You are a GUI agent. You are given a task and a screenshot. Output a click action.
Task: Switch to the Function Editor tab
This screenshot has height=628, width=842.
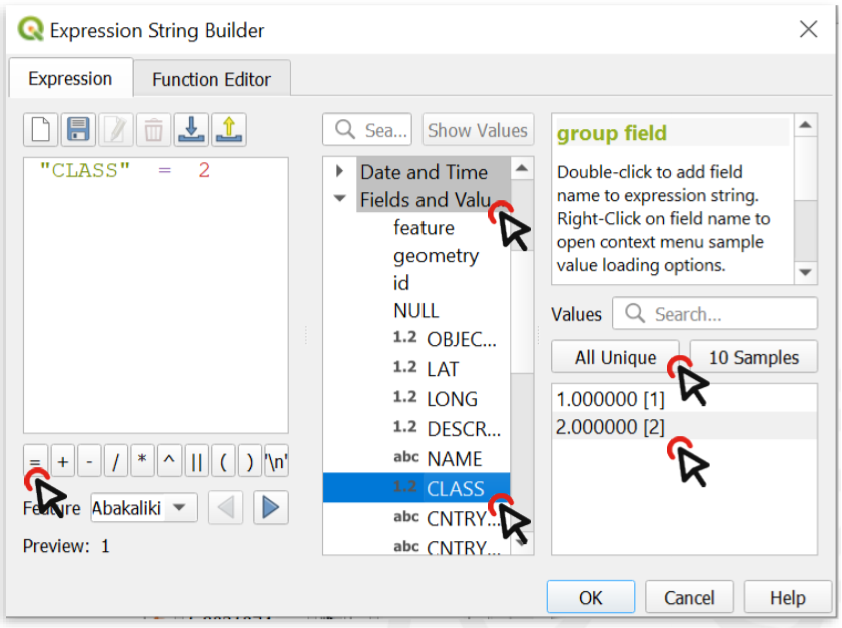point(211,79)
